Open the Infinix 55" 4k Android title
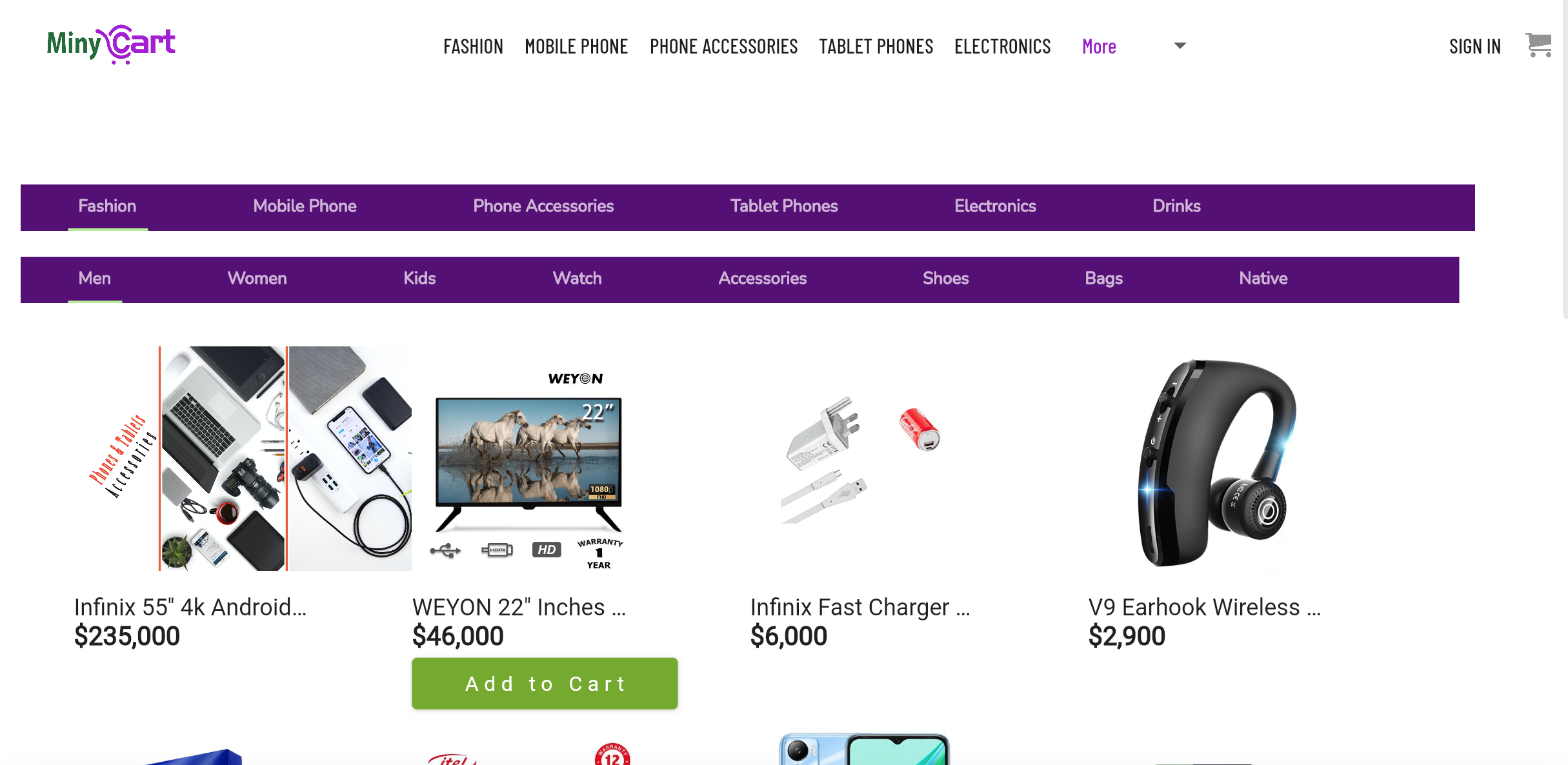This screenshot has width=1568, height=765. tap(190, 607)
